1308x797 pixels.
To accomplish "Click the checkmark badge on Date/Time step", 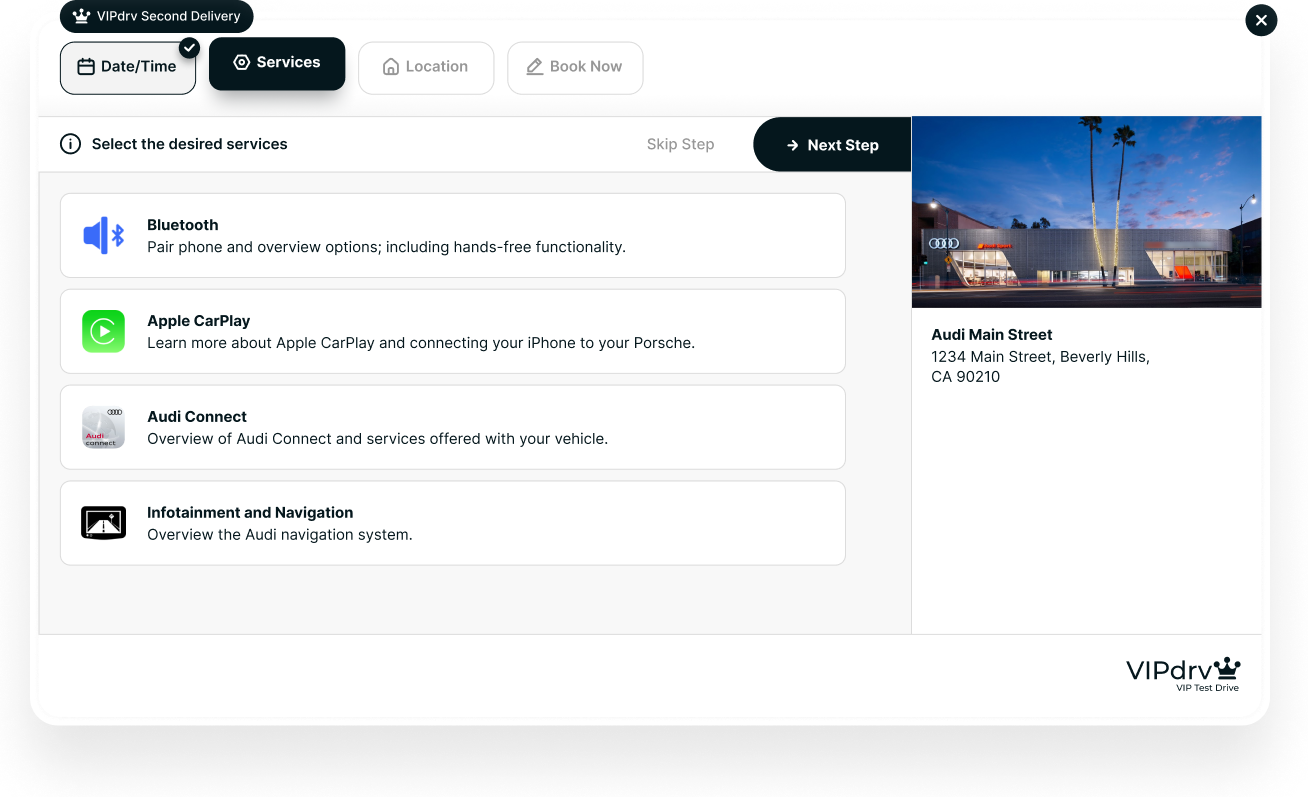I will [189, 47].
